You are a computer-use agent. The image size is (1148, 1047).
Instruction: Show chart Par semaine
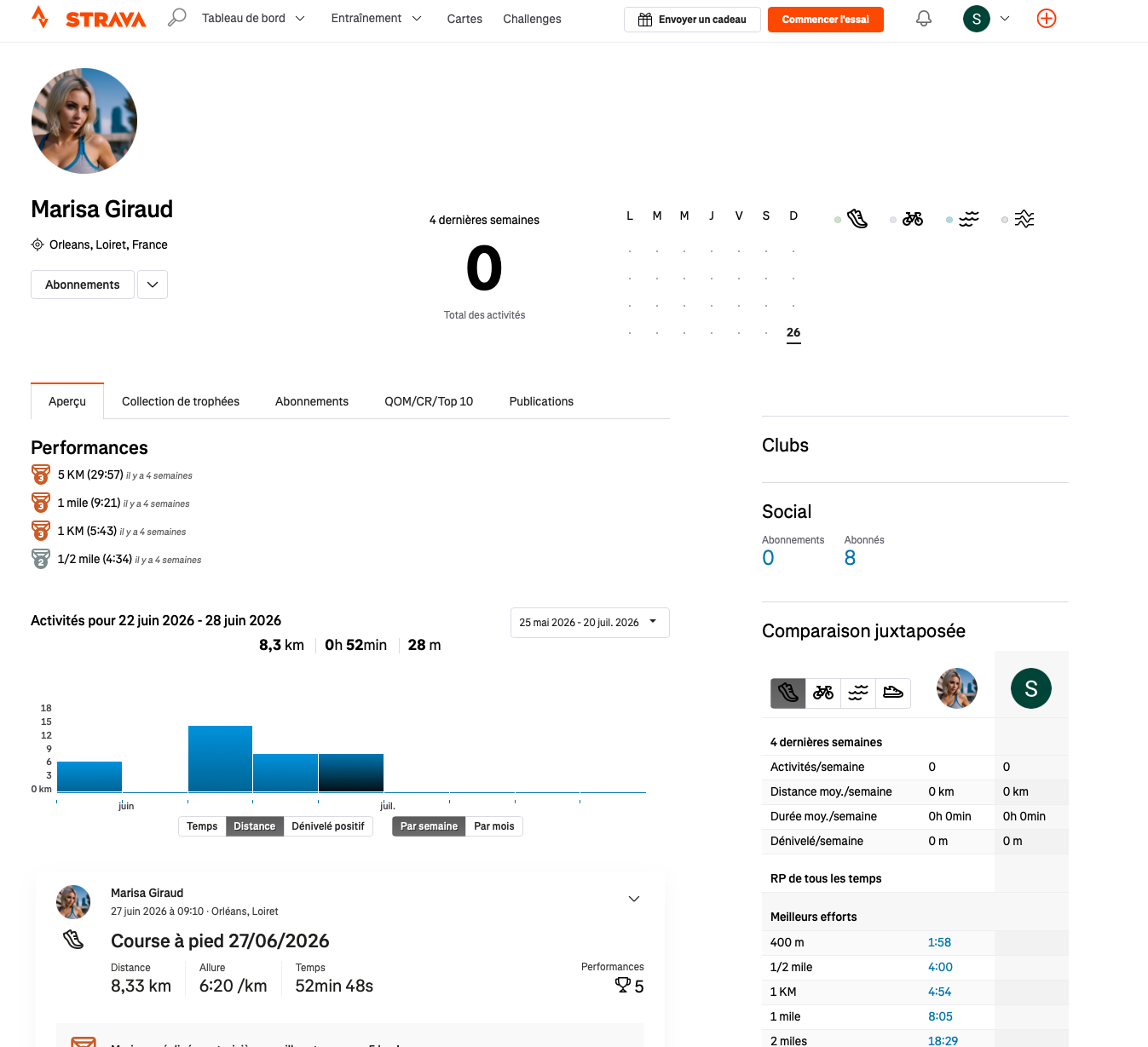coord(429,826)
